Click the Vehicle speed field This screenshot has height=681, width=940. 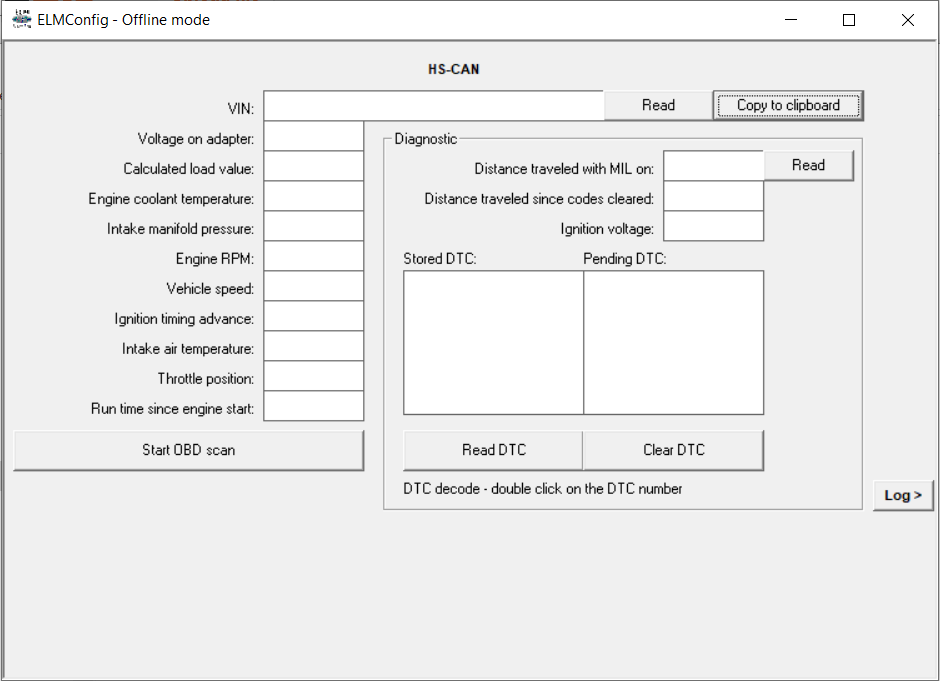click(314, 285)
